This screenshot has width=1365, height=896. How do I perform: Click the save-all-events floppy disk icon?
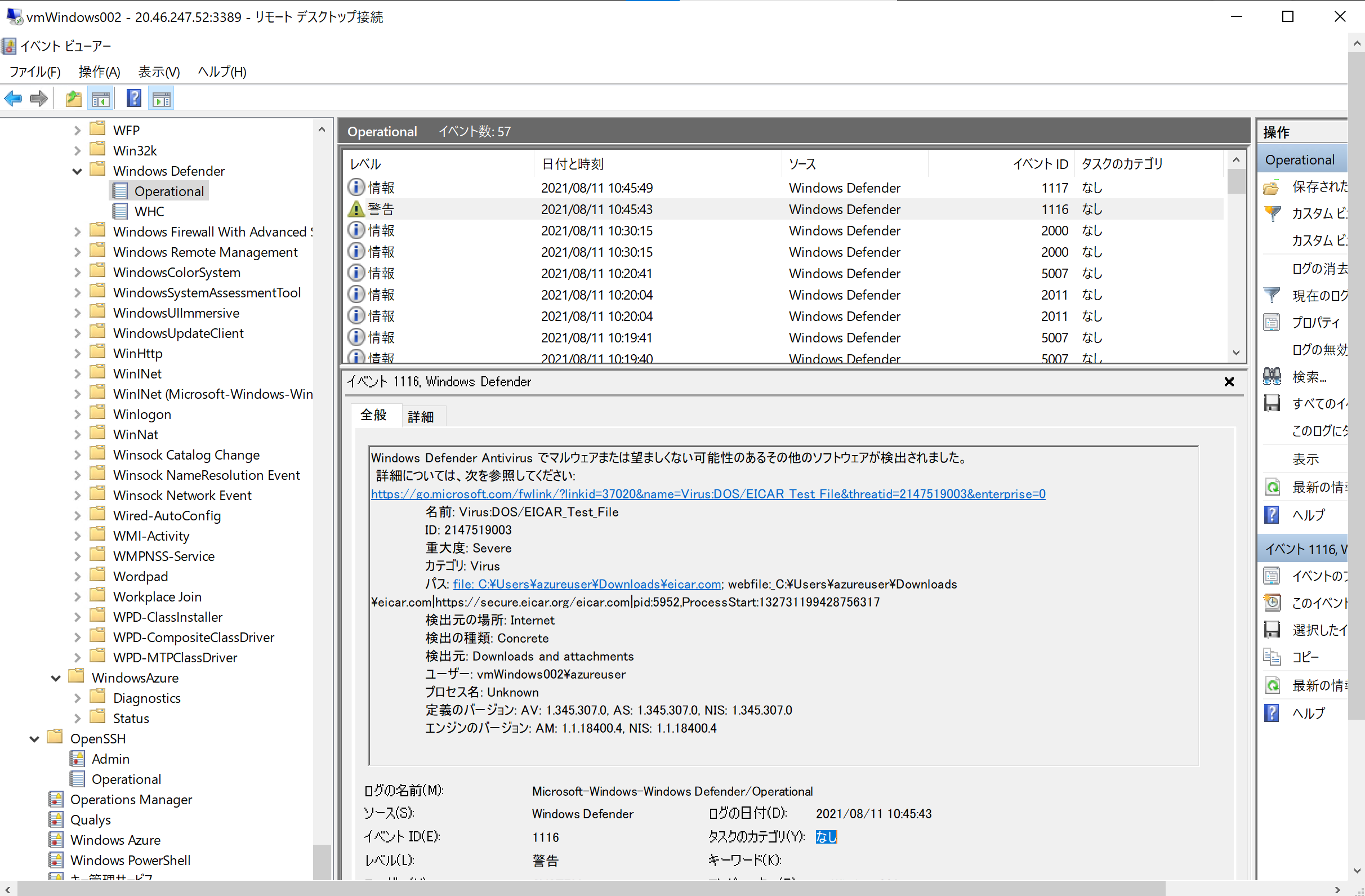(x=1272, y=403)
